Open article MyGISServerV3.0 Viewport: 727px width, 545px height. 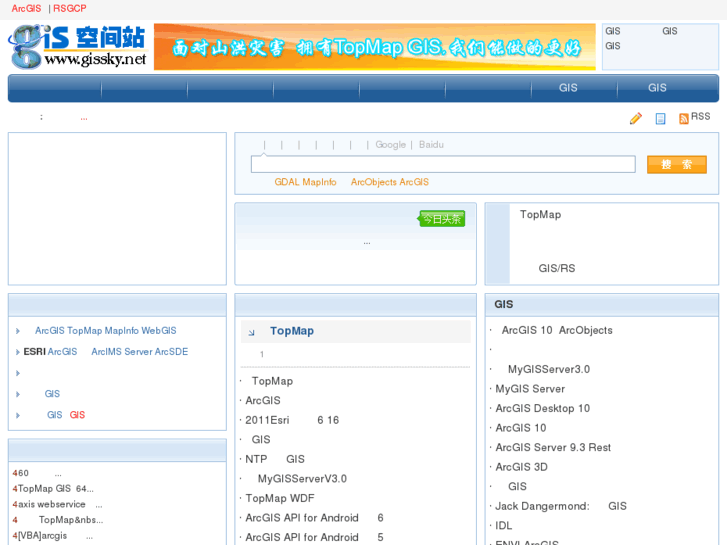pyautogui.click(x=302, y=478)
